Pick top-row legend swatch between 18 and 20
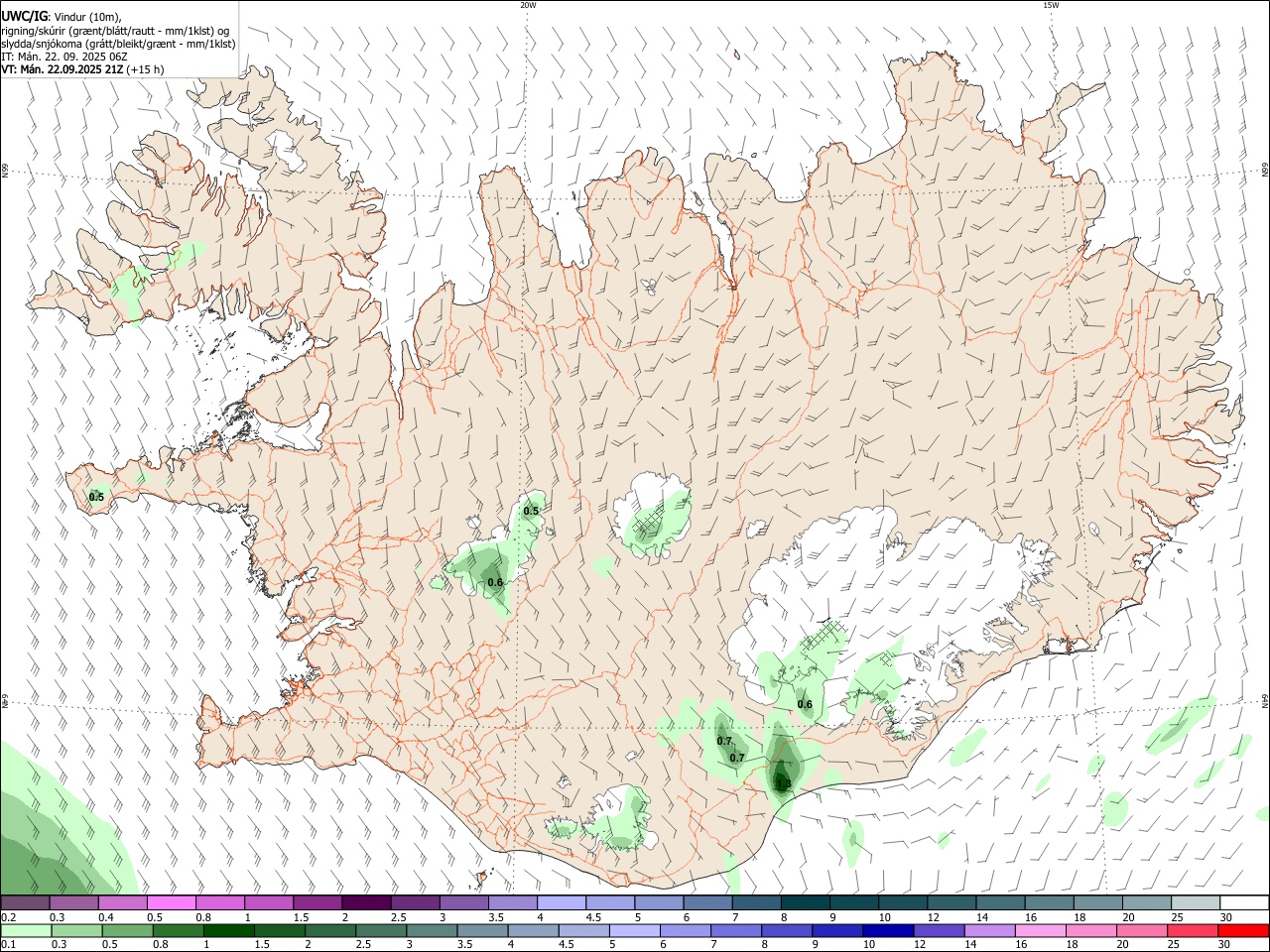This screenshot has height=952, width=1270. (x=1098, y=902)
